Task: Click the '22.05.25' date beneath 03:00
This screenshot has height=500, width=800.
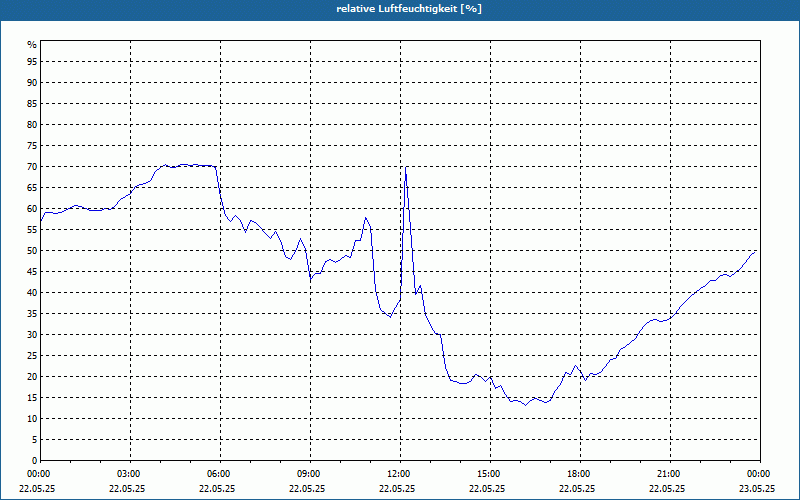Action: click(127, 489)
